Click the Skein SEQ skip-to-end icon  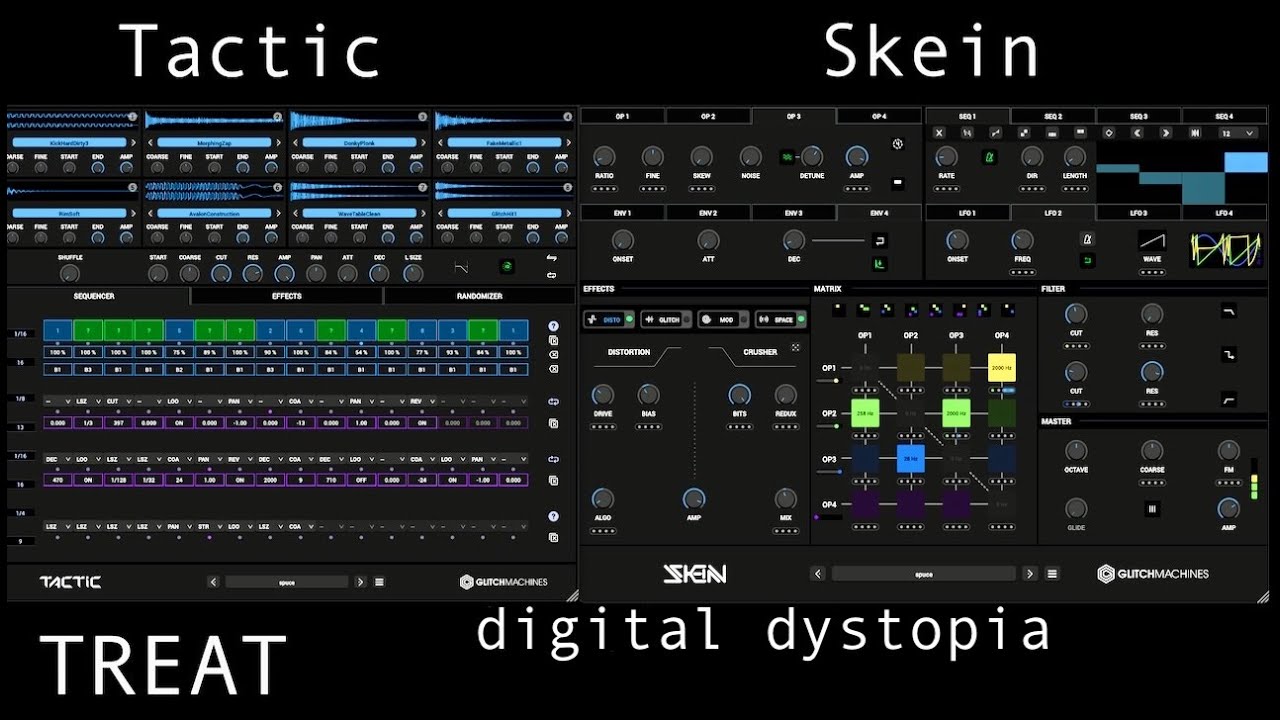[1194, 132]
